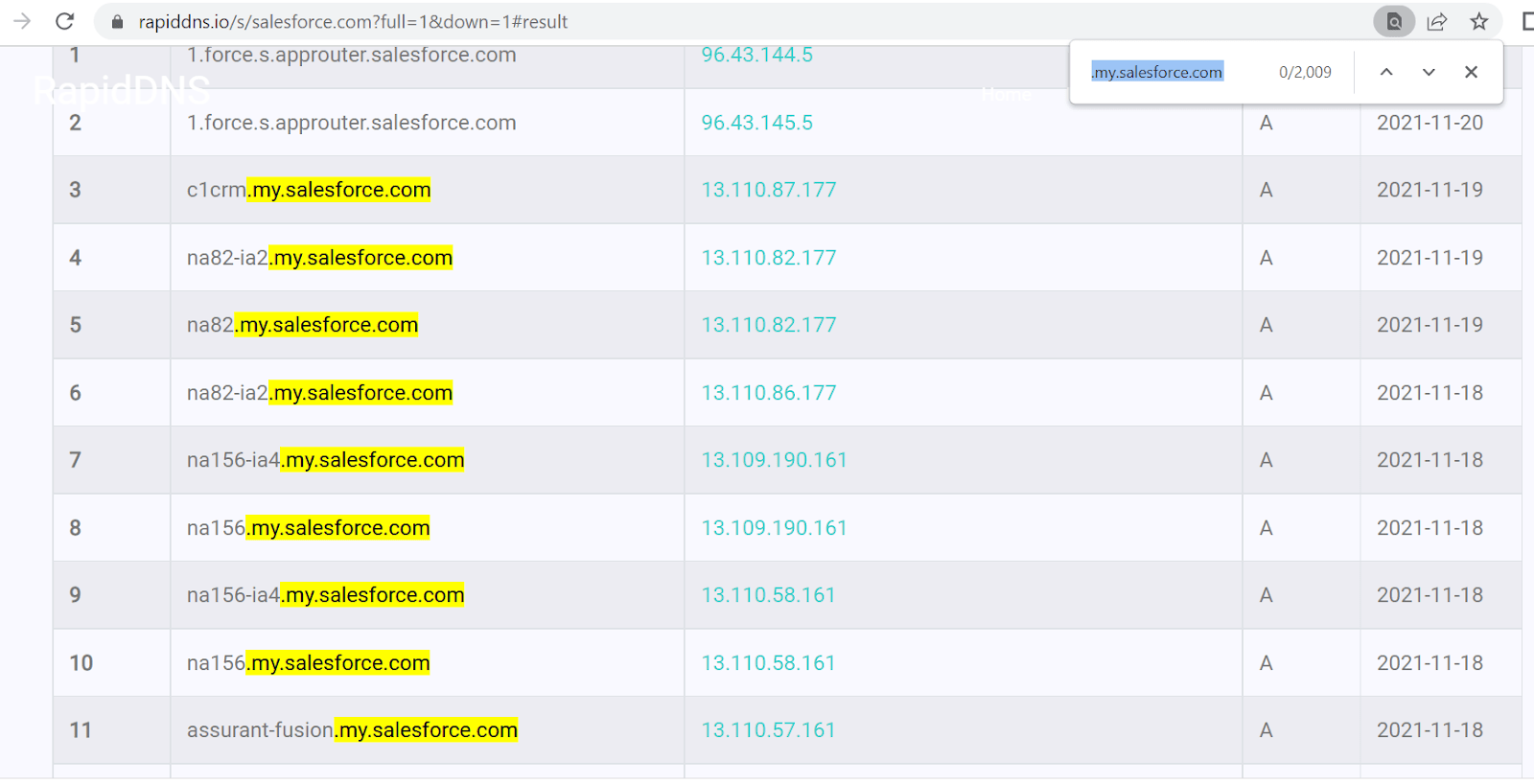The width and height of the screenshot is (1534, 784).
Task: Select na82-ia2.my.salesforce.com in row 4
Action: pos(319,258)
